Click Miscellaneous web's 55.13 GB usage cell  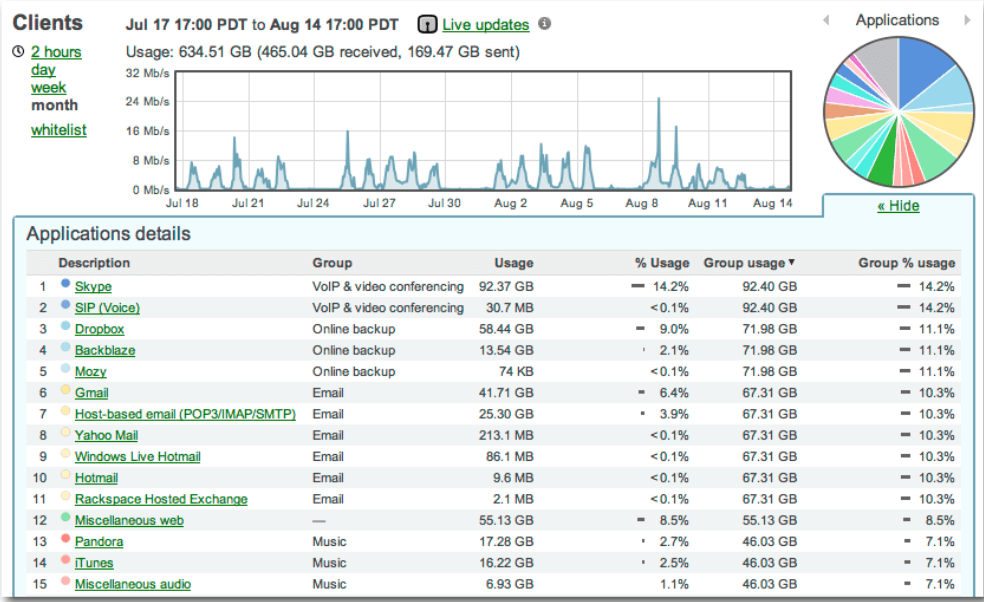coord(506,521)
